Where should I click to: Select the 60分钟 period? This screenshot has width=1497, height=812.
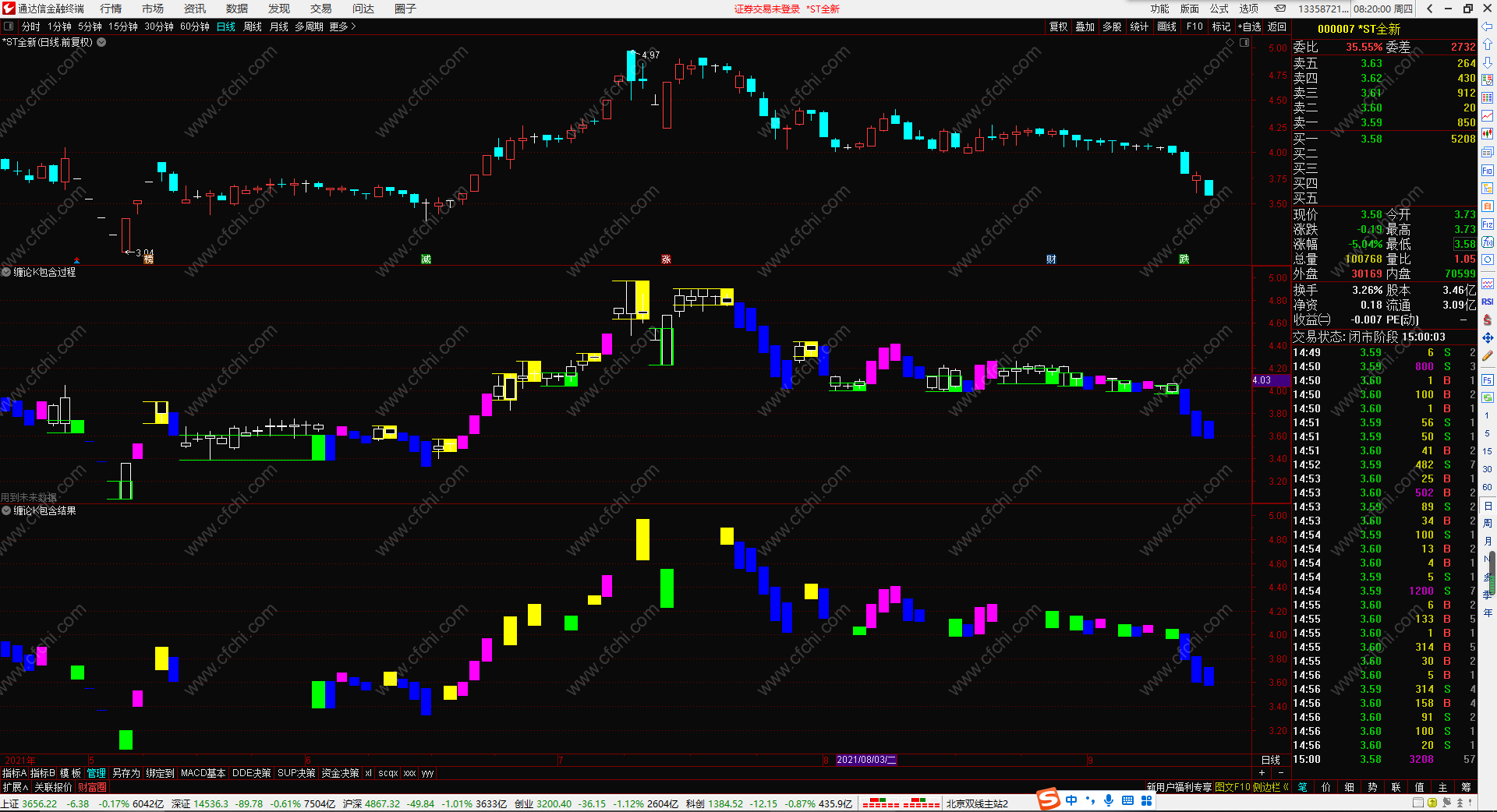pos(195,26)
